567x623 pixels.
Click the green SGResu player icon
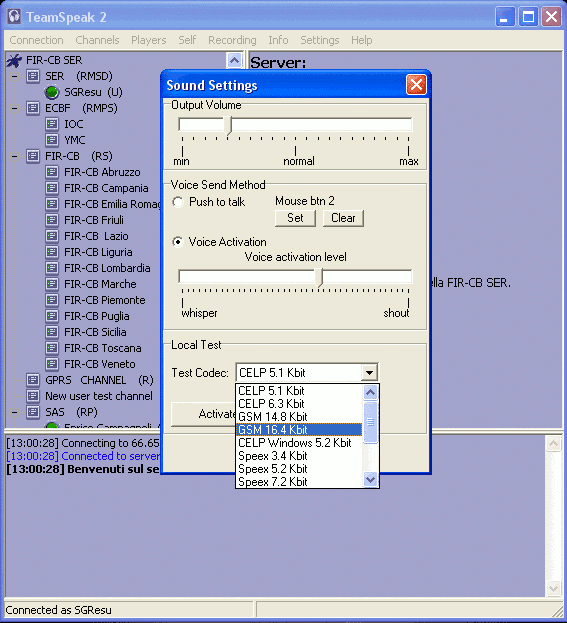tap(52, 92)
